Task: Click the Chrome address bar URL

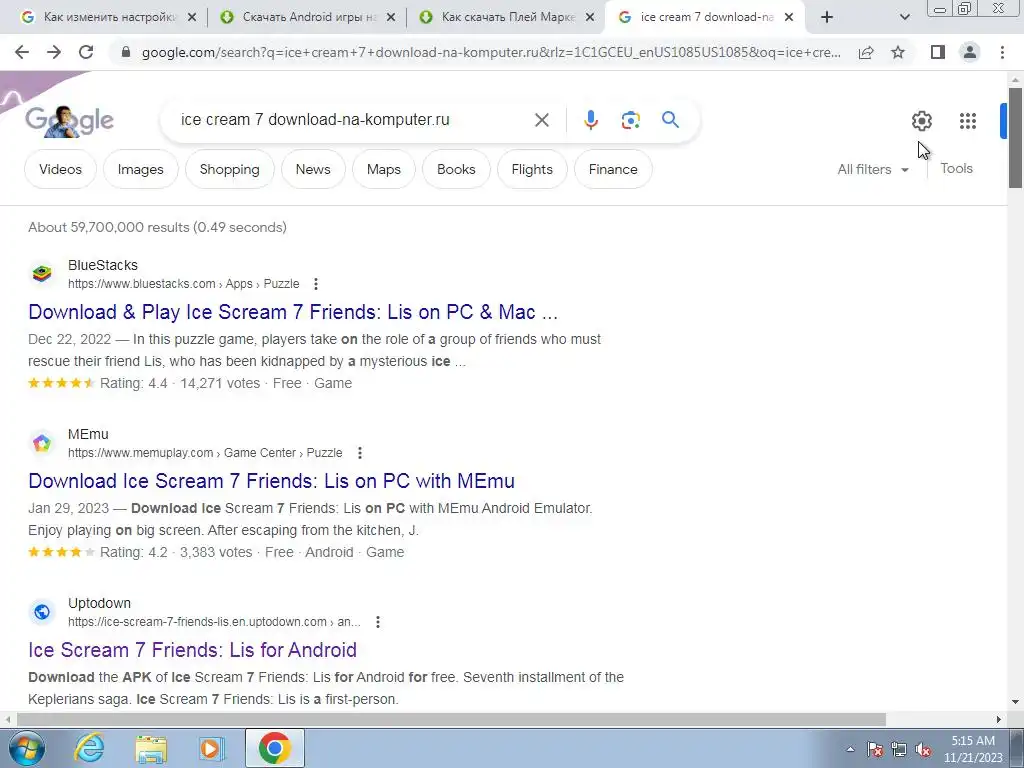Action: (x=491, y=52)
